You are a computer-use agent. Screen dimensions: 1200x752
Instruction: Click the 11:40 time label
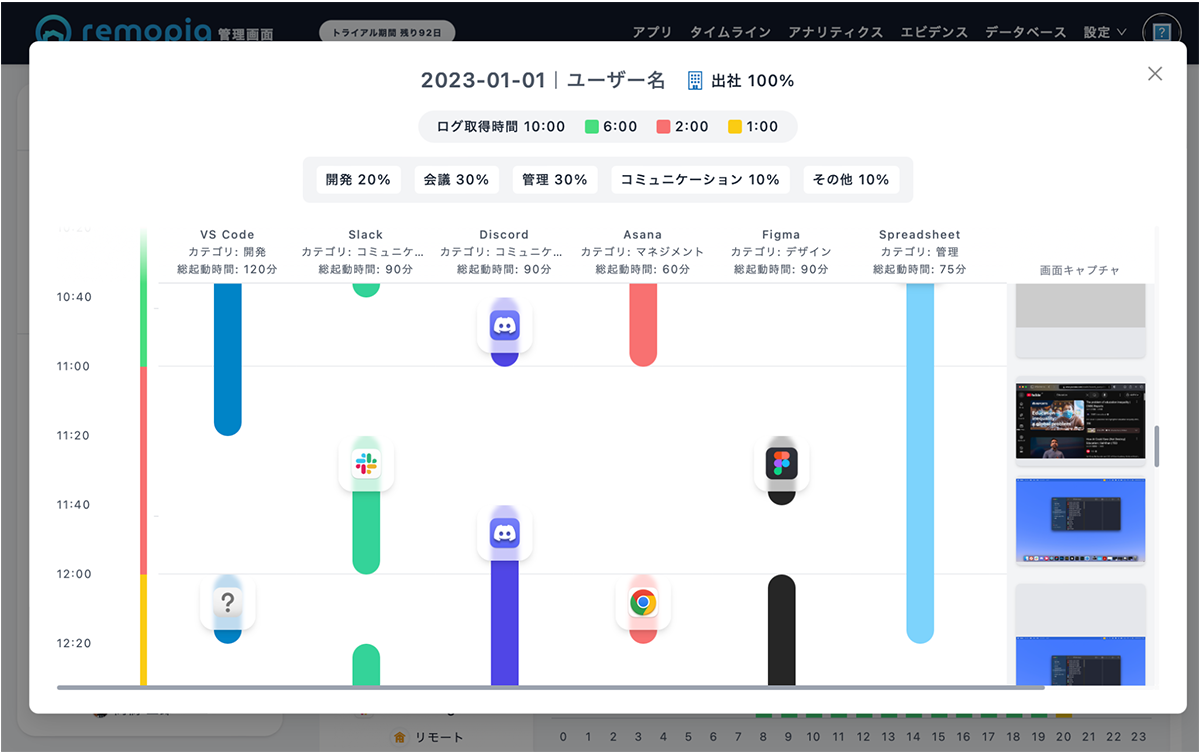click(x=74, y=505)
